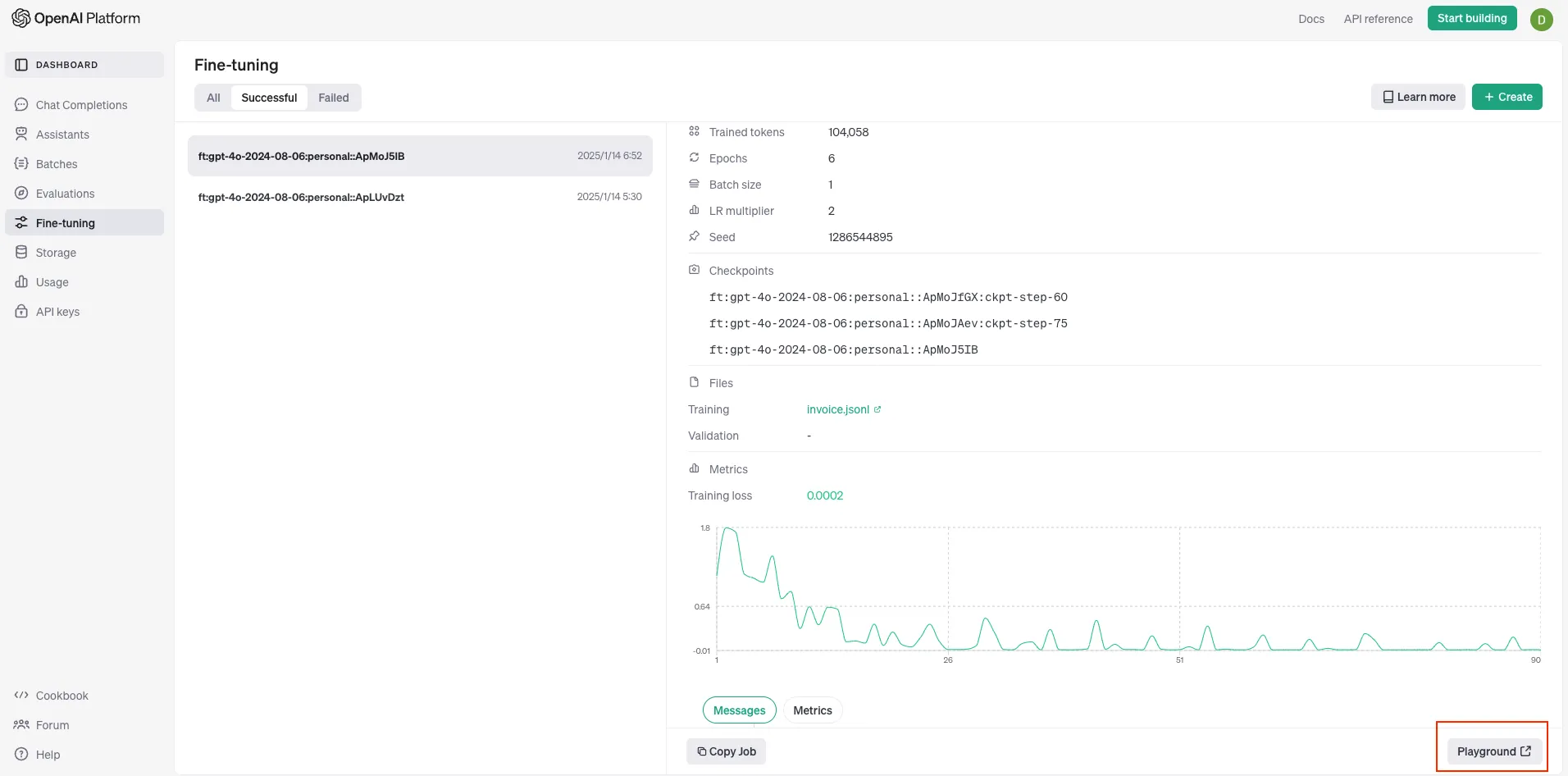Viewport: 1568px width, 776px height.
Task: Click the Learn more book icon
Action: [x=1388, y=97]
